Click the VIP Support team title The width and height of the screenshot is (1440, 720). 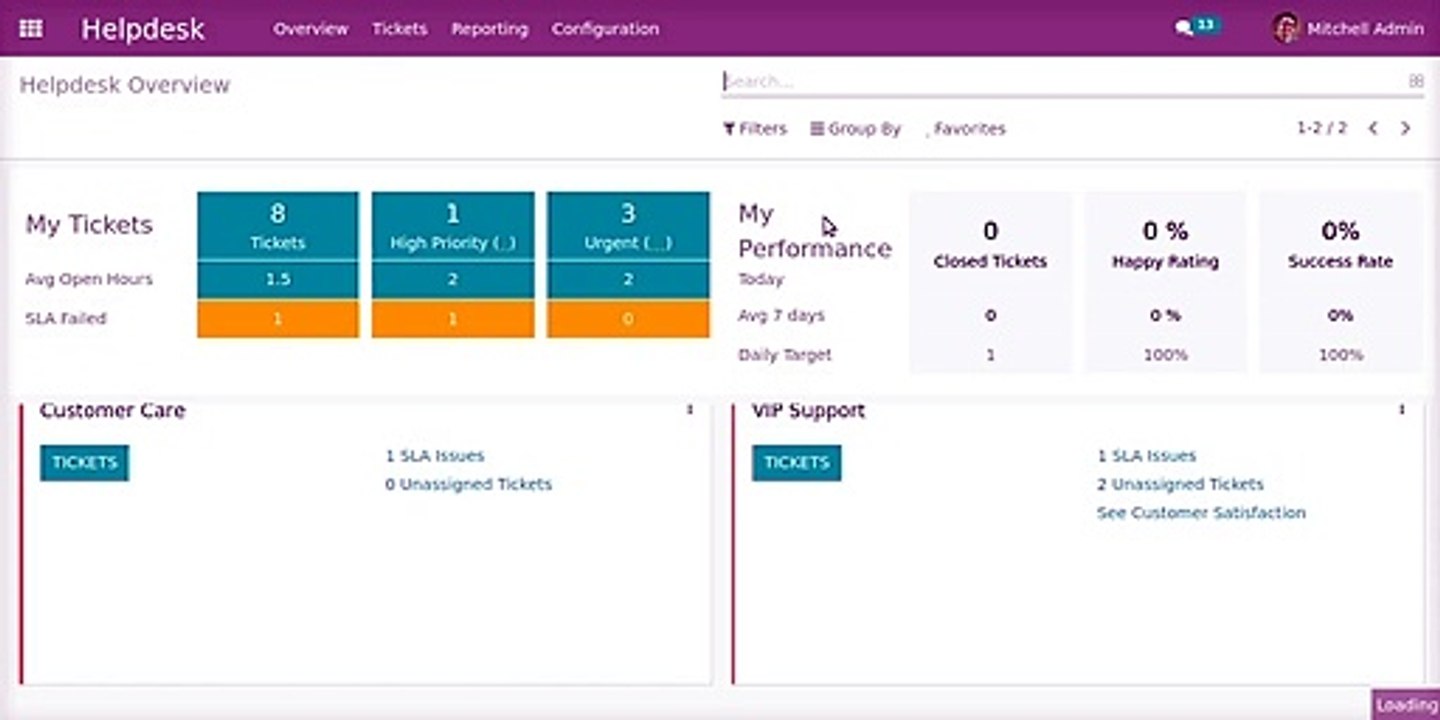(x=808, y=410)
